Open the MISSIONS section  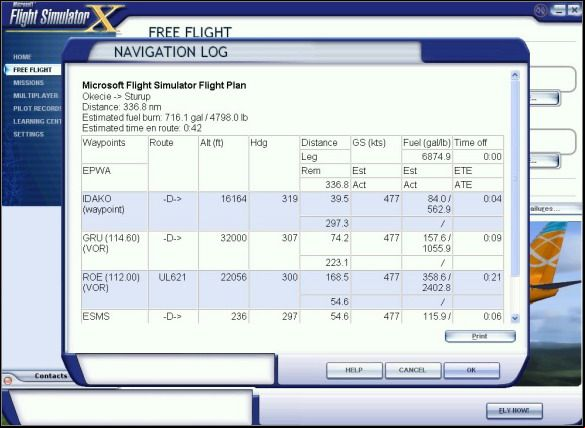coord(29,83)
